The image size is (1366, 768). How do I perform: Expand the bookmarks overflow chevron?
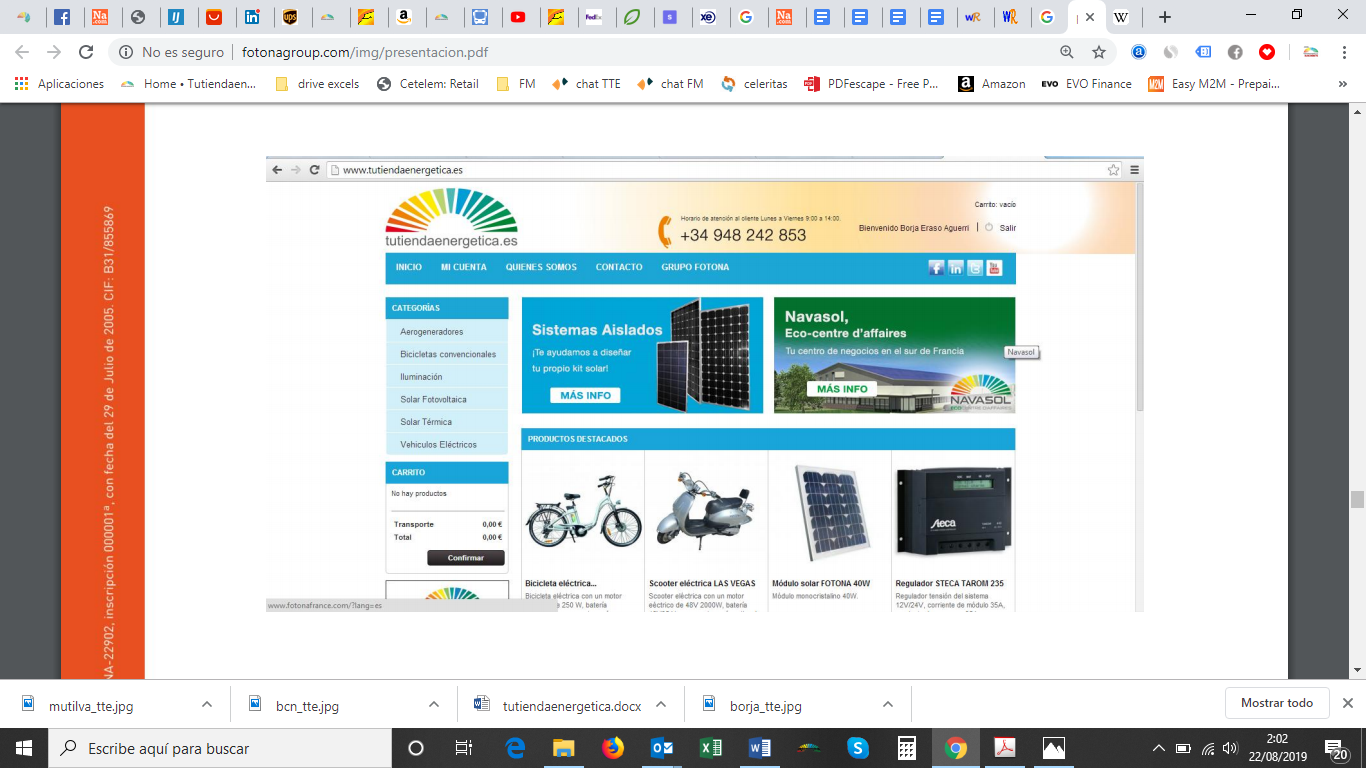tap(1342, 84)
